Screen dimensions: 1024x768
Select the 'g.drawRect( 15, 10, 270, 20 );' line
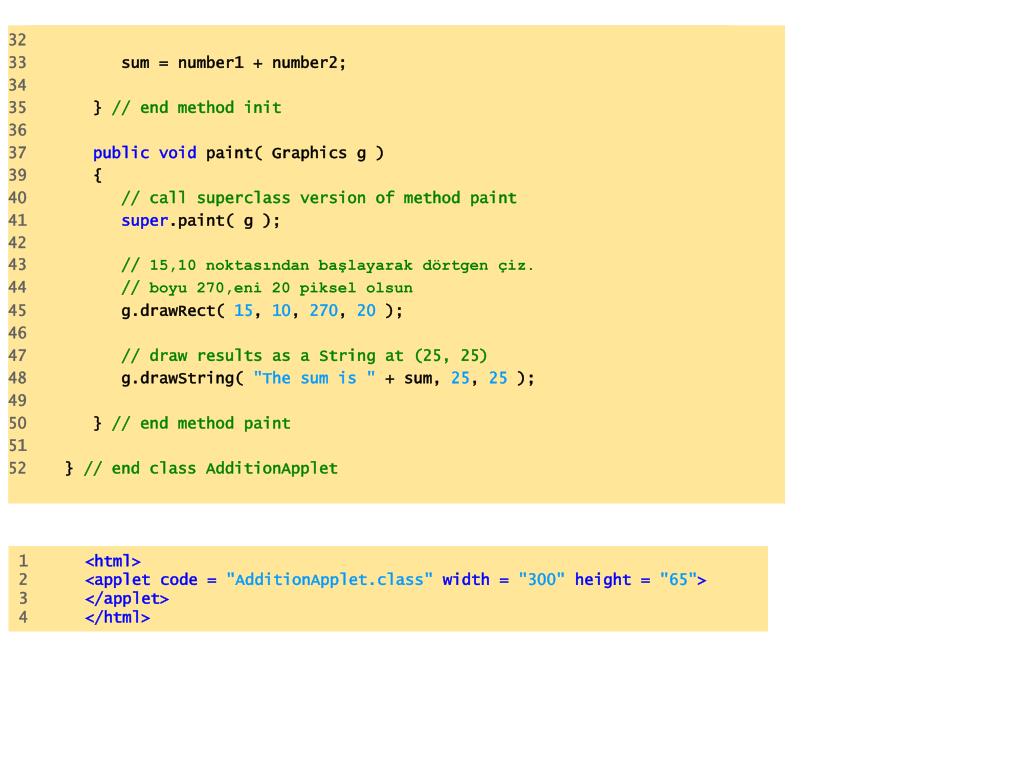262,311
